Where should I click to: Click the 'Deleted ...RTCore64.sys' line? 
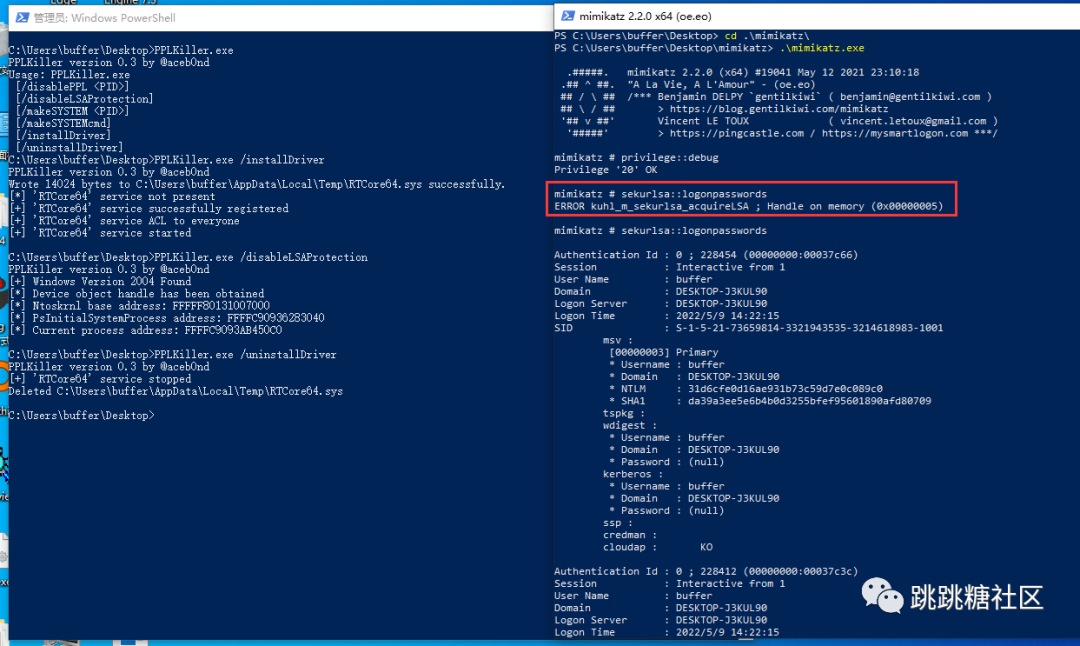(x=176, y=391)
